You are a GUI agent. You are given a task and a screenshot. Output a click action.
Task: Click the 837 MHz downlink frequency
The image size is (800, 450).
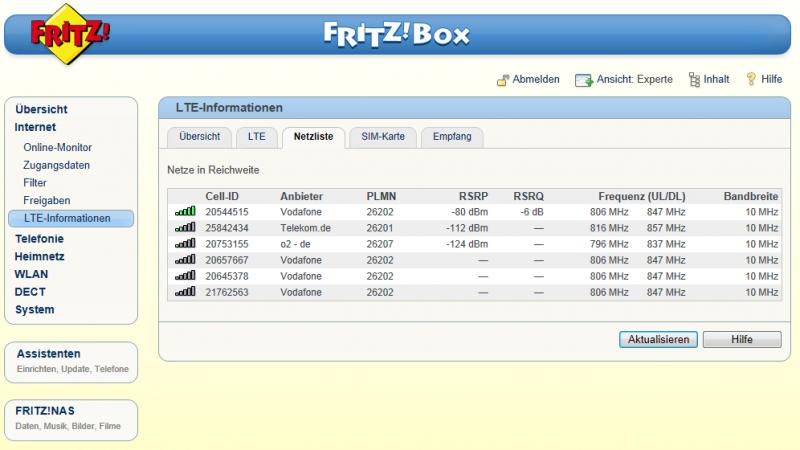pyautogui.click(x=666, y=244)
